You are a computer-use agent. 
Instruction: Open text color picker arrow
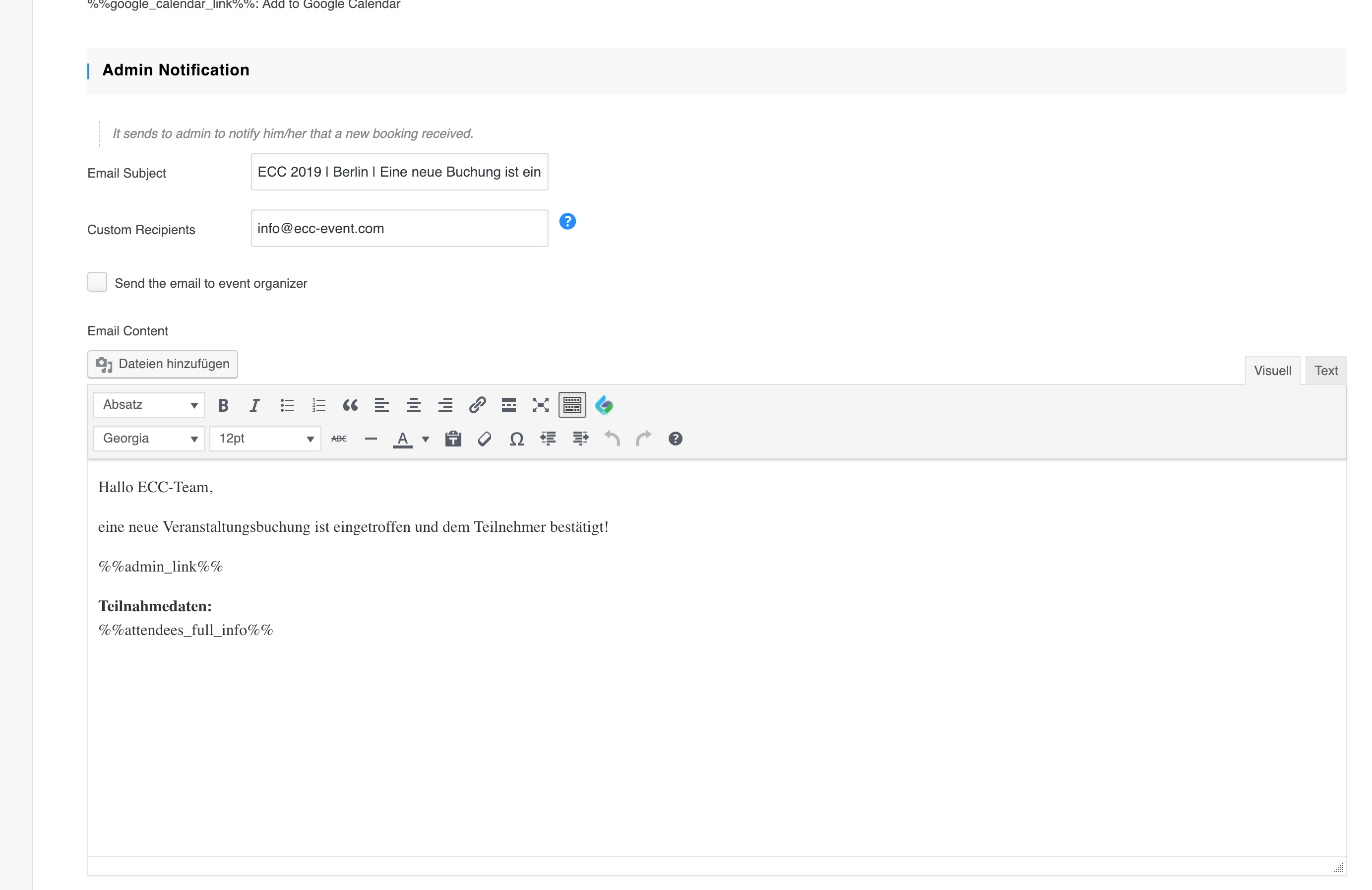click(426, 439)
